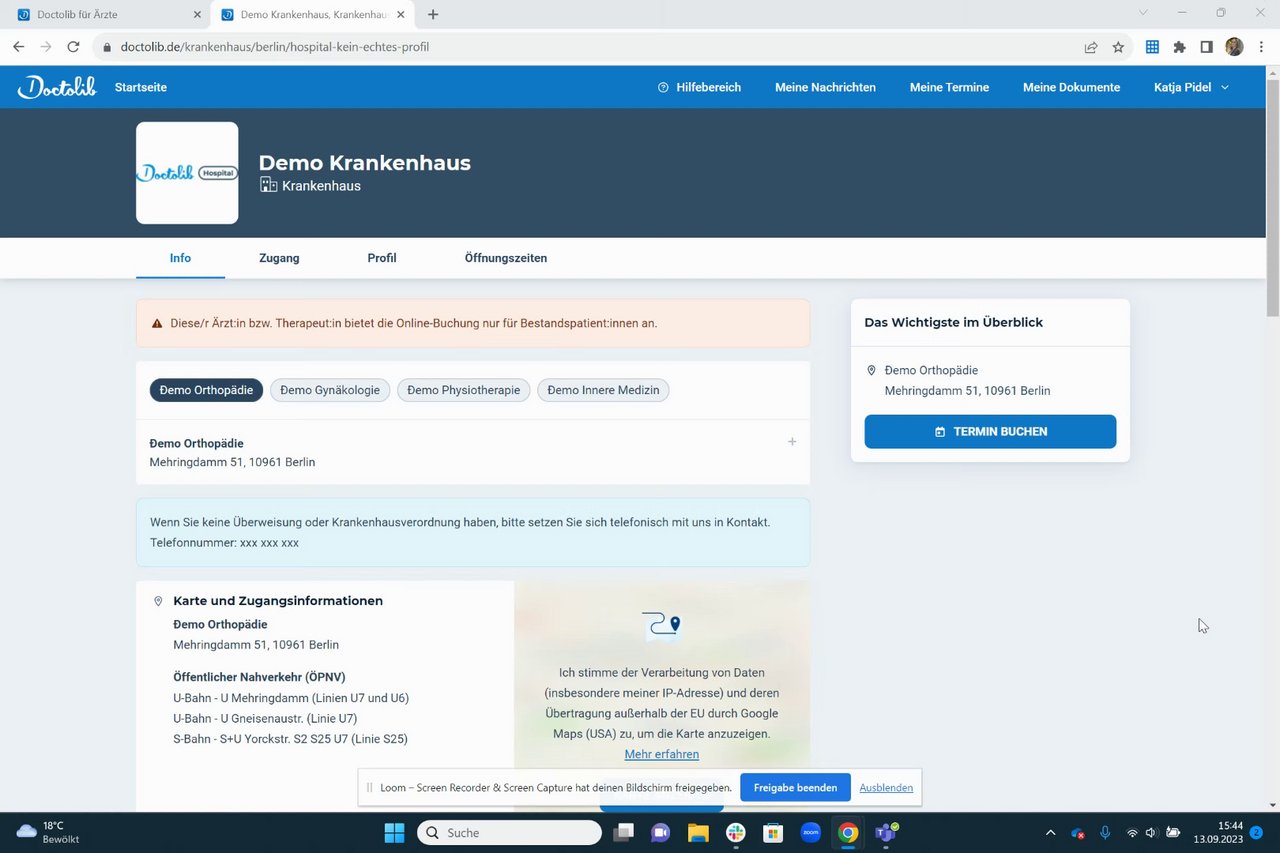
Task: Click the Termin buchen button
Action: point(990,432)
